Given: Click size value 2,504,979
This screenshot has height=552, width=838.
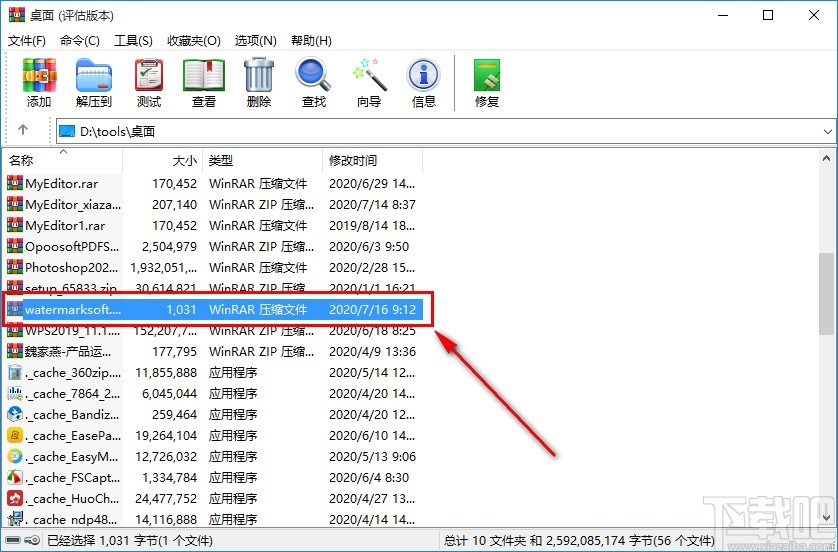Looking at the screenshot, I should pos(169,246).
